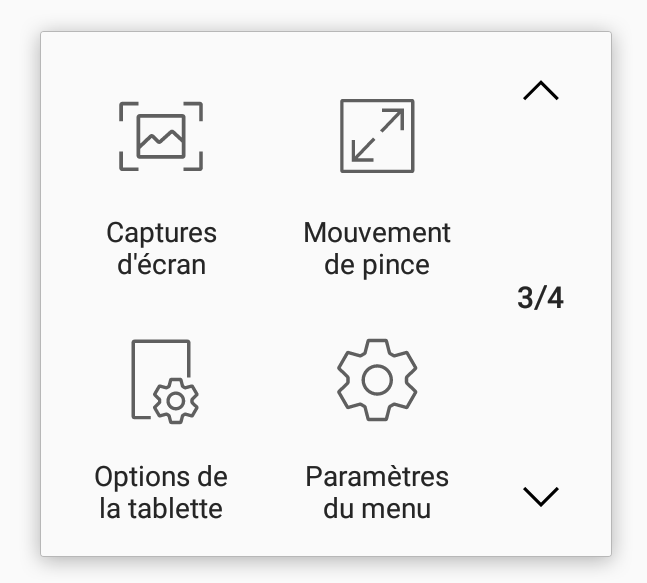The width and height of the screenshot is (647, 583).
Task: Select the "Captures d'écran" menu label
Action: (x=161, y=248)
